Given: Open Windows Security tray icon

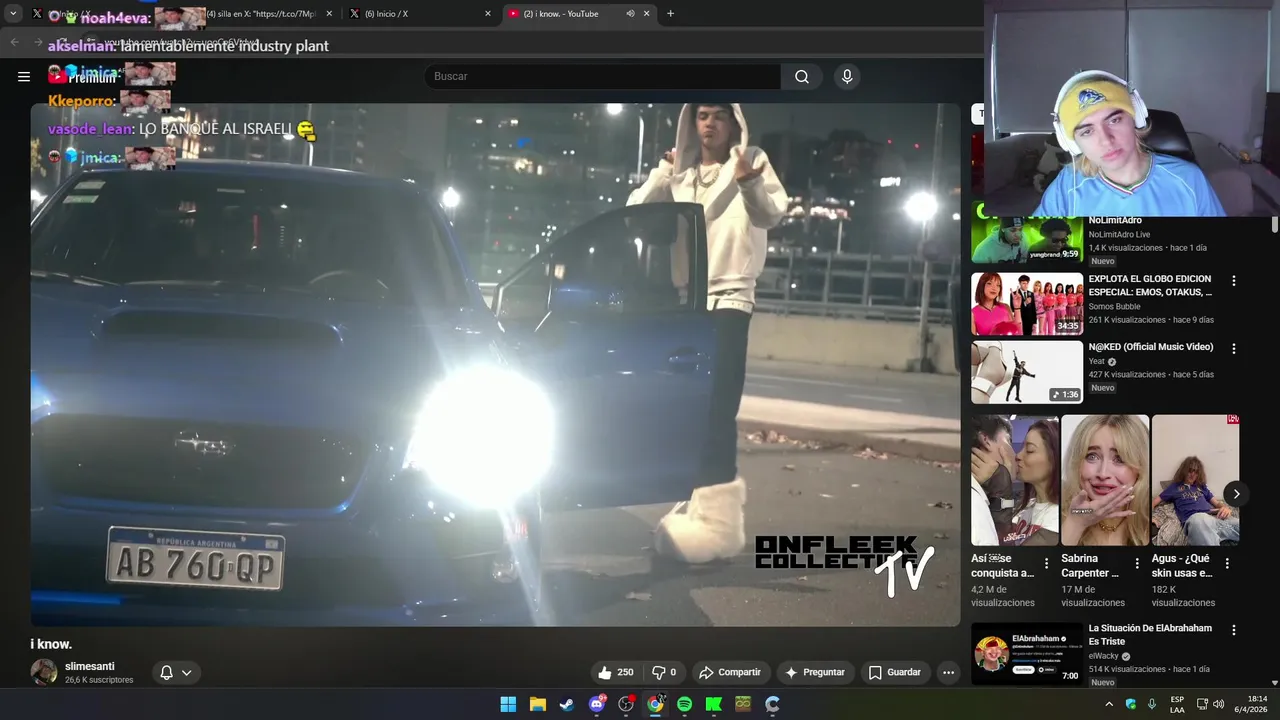Looking at the screenshot, I should (x=1131, y=704).
